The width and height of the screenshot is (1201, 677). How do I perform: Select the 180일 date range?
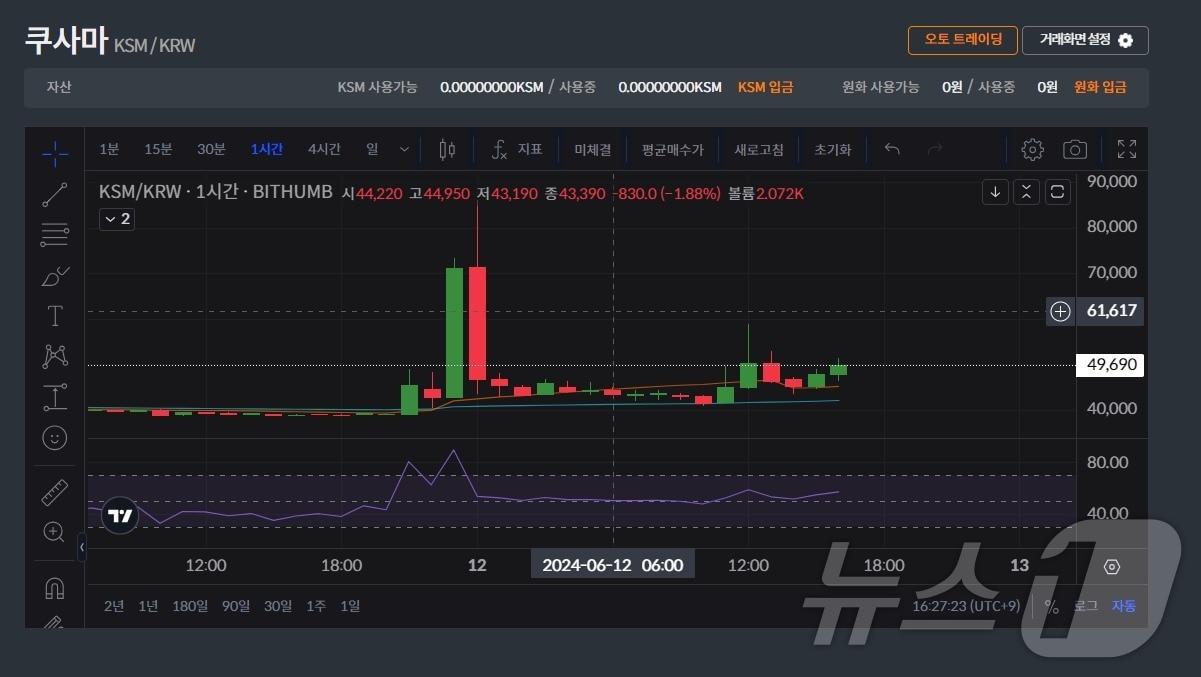(190, 606)
